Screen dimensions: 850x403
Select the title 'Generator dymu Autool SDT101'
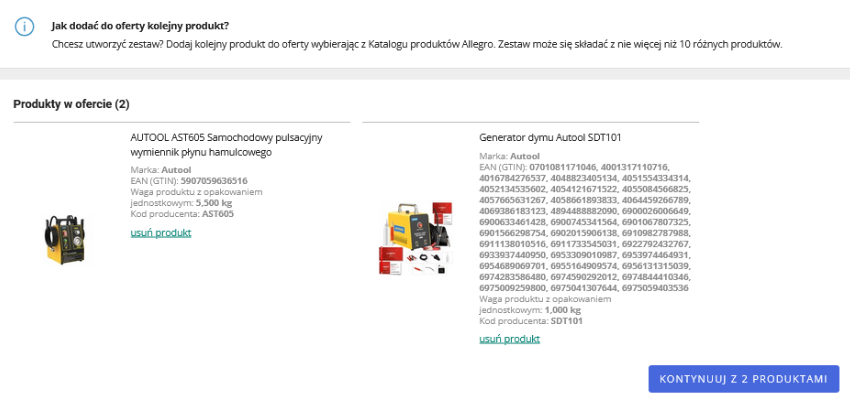(550, 138)
